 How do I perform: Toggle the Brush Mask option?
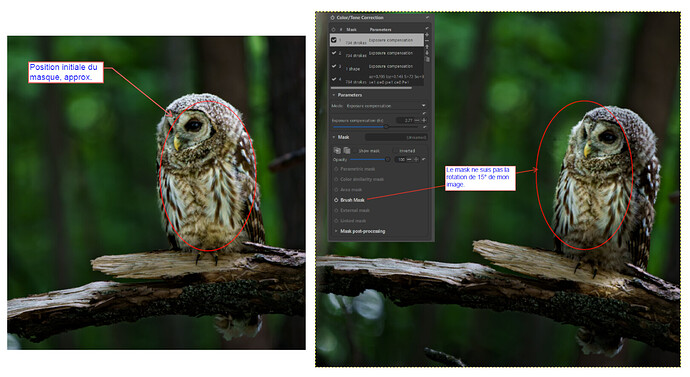pos(336,200)
